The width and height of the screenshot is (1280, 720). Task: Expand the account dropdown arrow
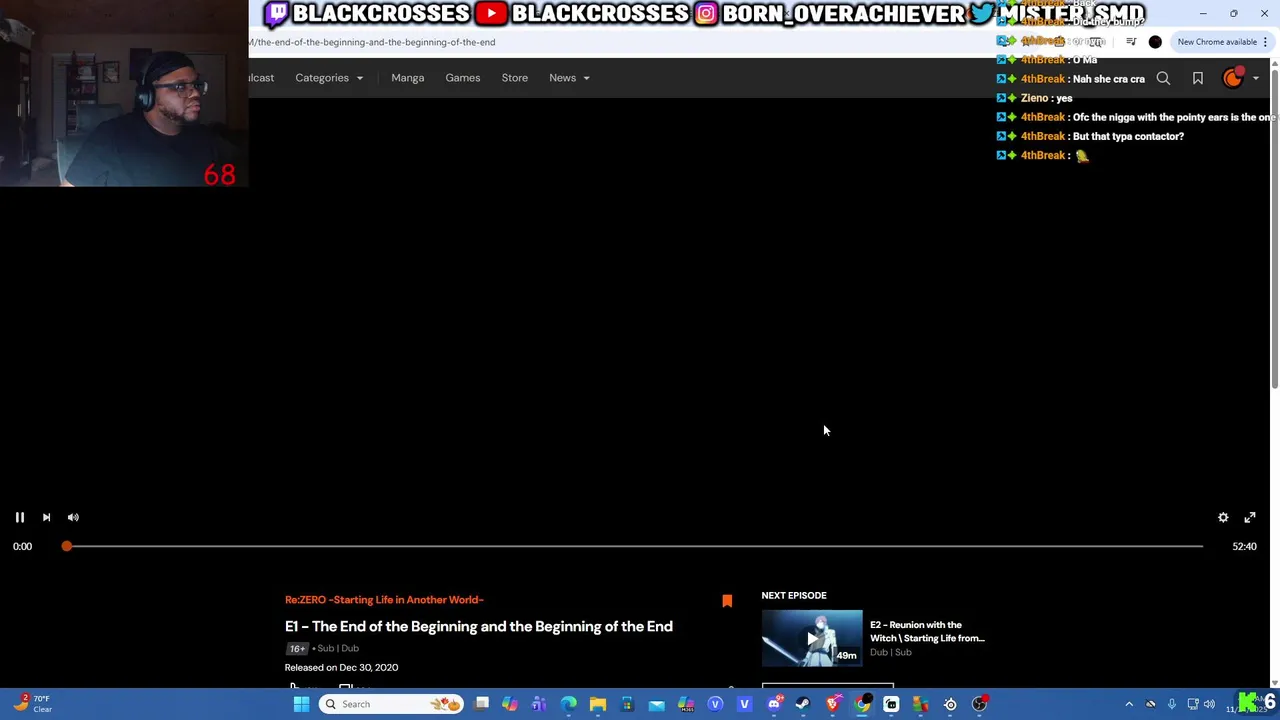tap(1256, 78)
